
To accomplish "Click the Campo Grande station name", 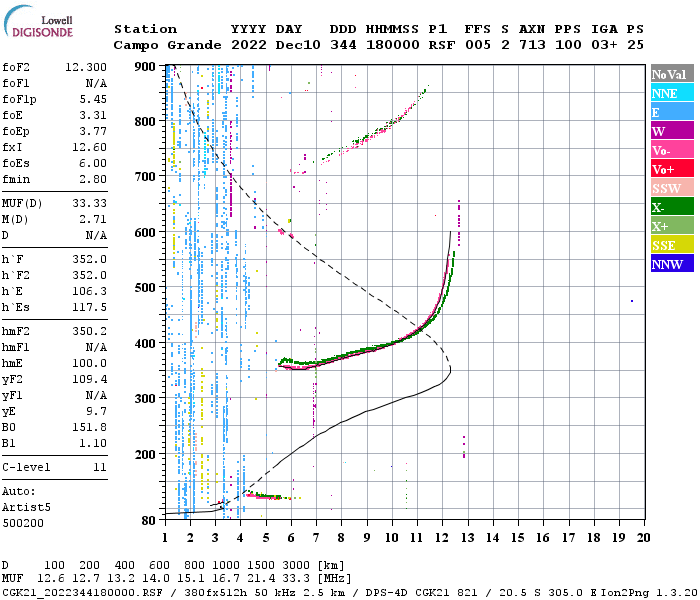I will click(167, 45).
